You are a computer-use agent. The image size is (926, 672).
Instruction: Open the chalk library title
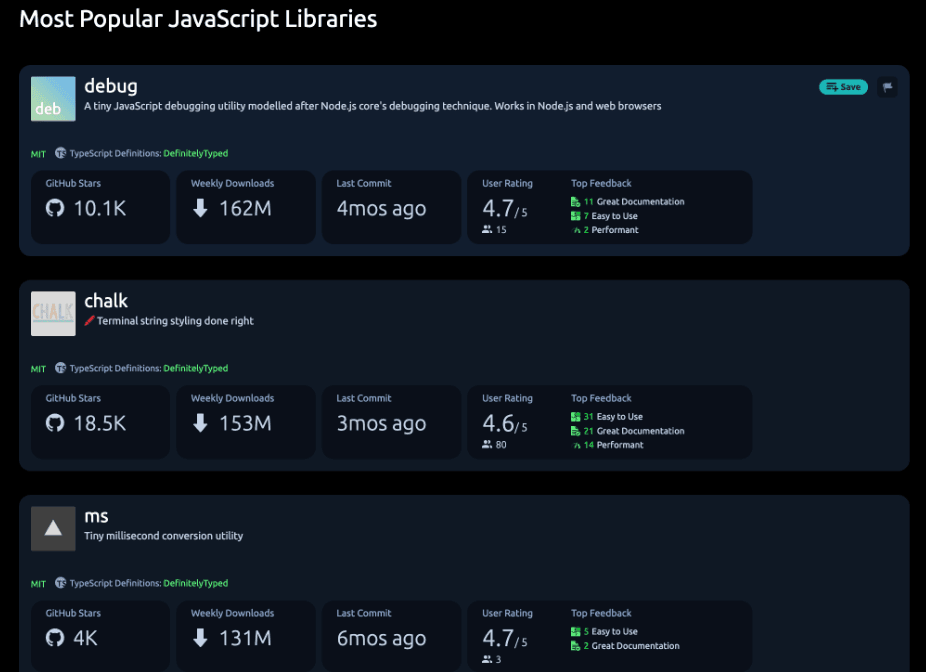(106, 301)
